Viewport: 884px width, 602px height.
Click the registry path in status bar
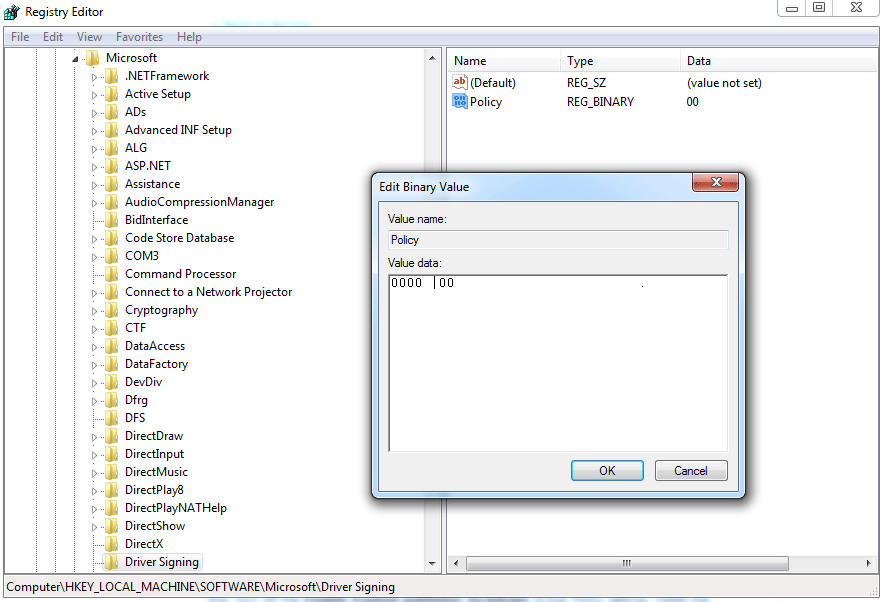tap(200, 587)
